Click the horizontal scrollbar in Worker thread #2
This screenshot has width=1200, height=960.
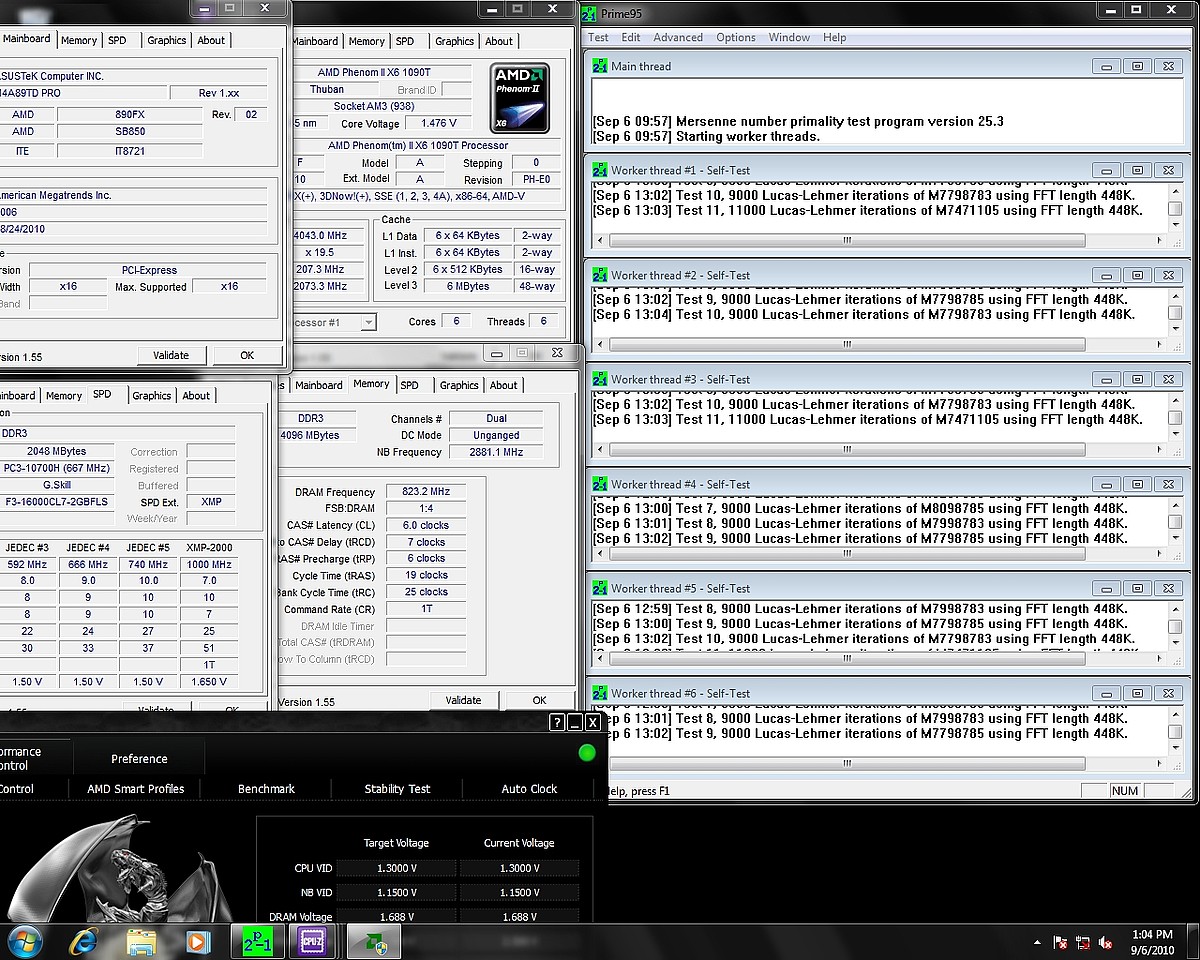click(847, 344)
